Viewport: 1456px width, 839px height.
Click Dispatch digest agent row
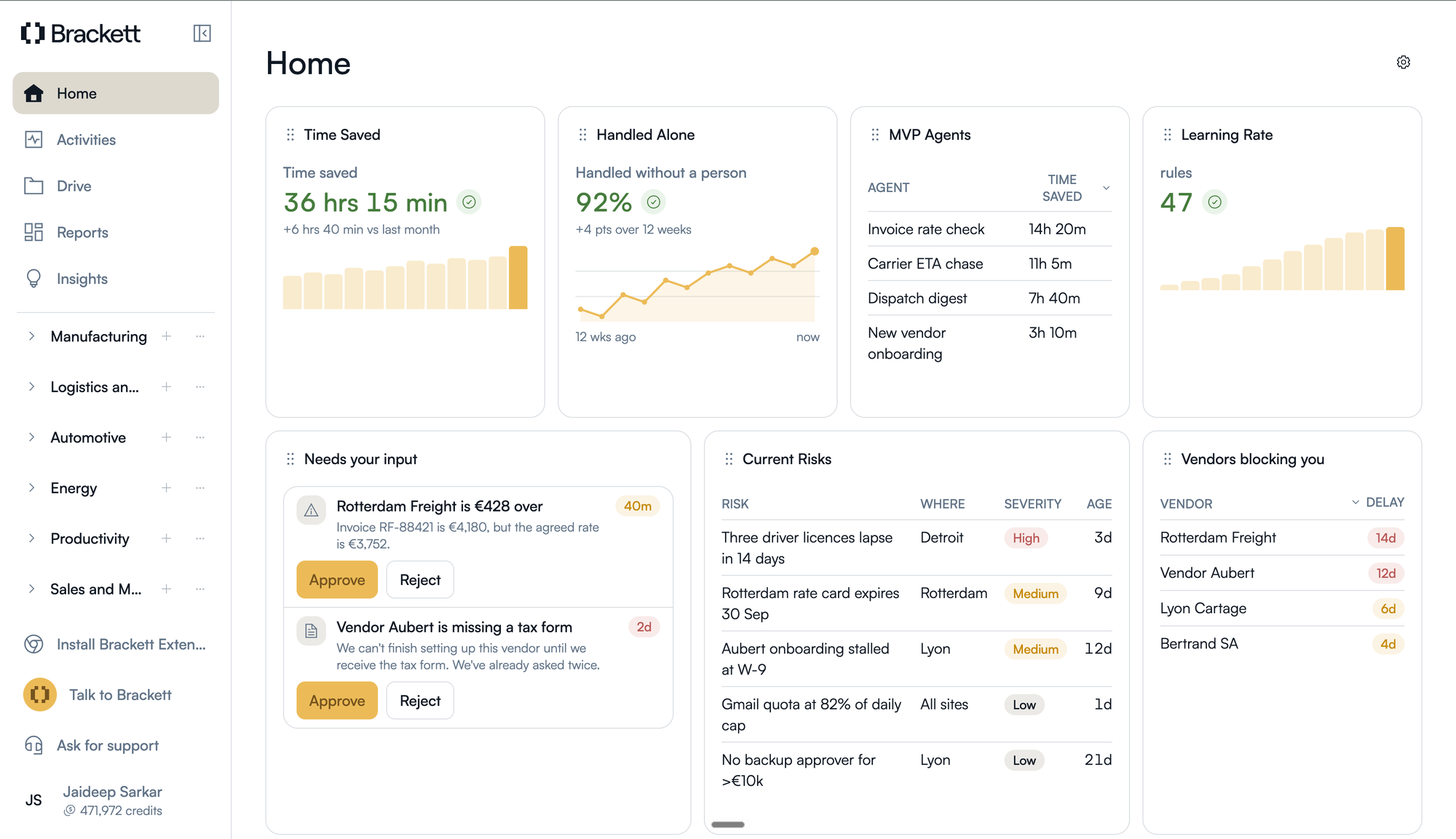990,298
